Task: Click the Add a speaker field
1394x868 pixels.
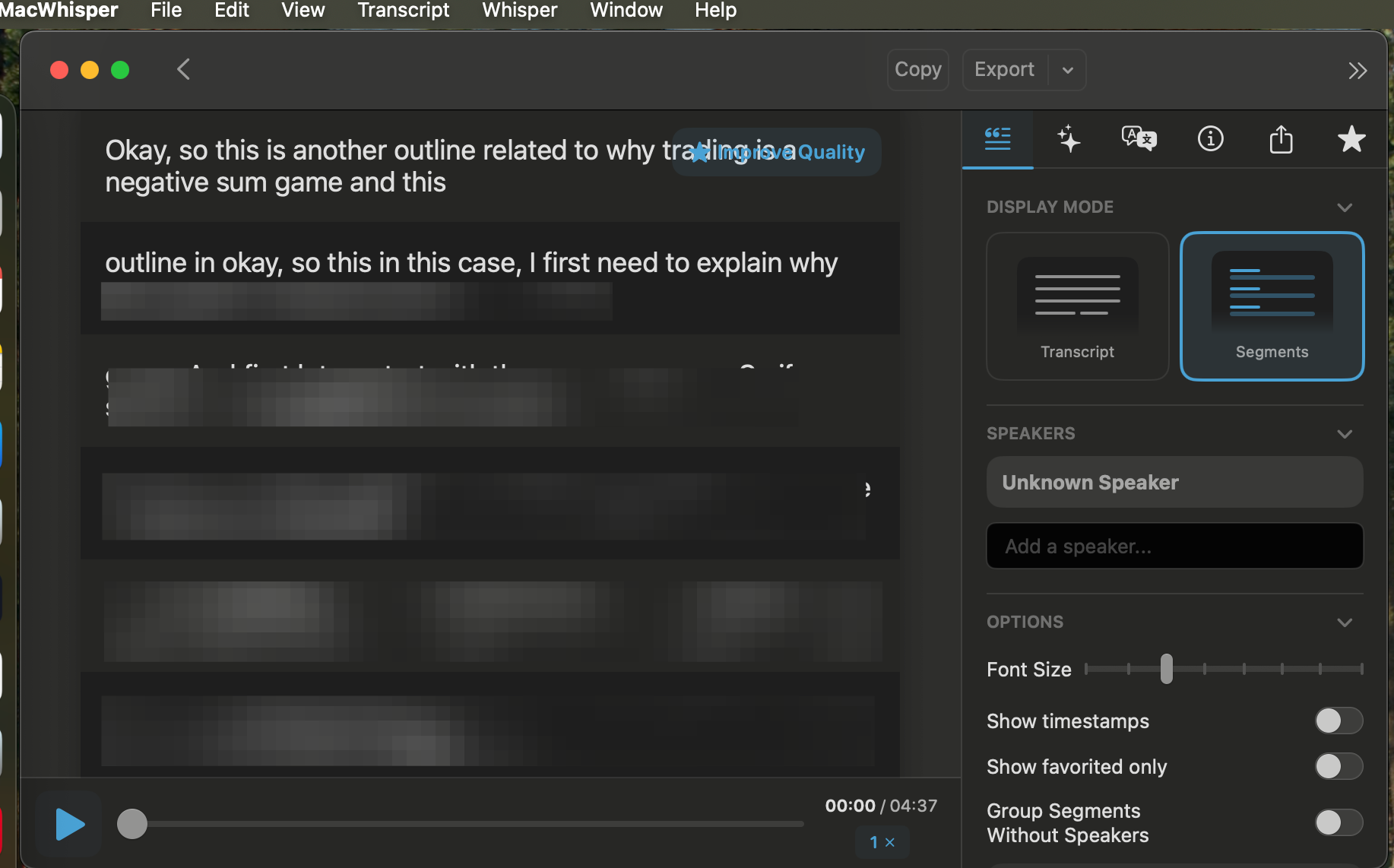Action: coord(1174,546)
